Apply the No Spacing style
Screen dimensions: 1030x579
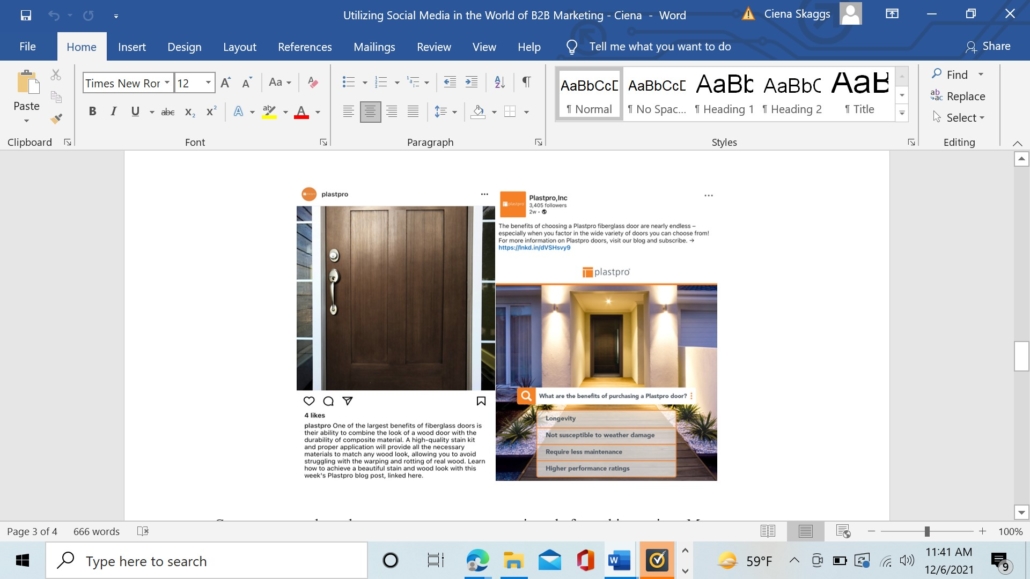coord(656,94)
